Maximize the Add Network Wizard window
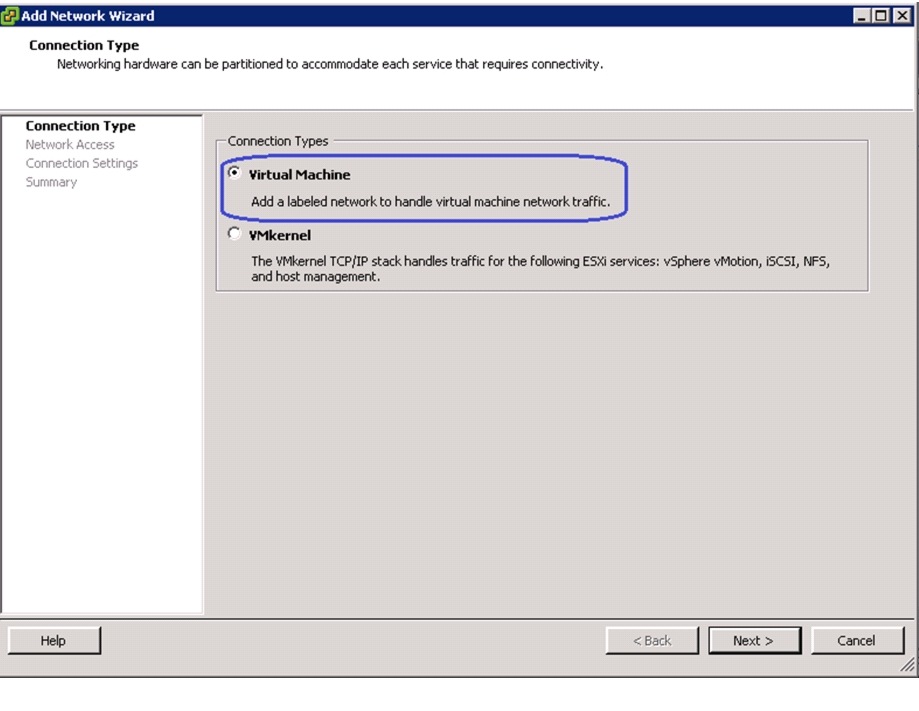The width and height of the screenshot is (919, 711). coord(881,16)
